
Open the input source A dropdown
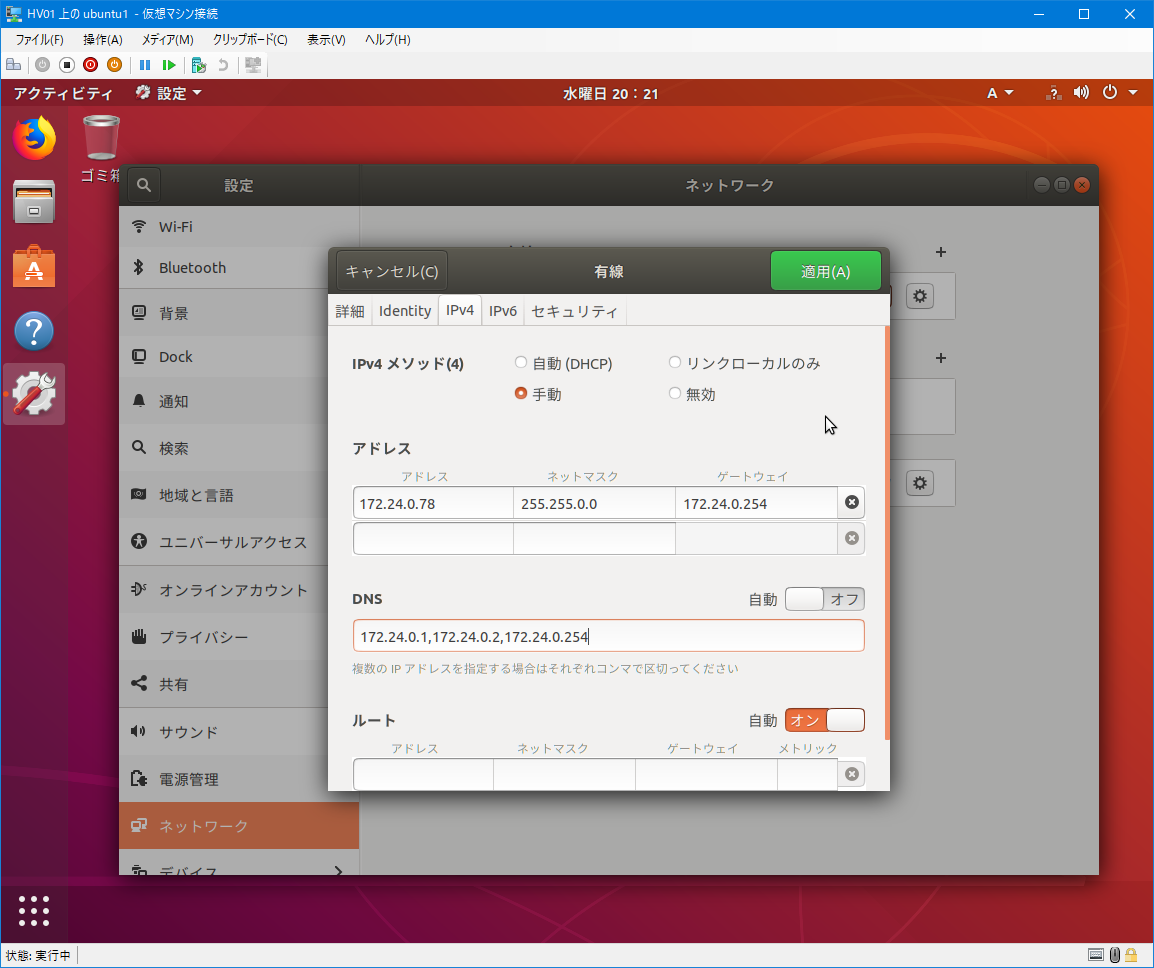pyautogui.click(x=1000, y=93)
